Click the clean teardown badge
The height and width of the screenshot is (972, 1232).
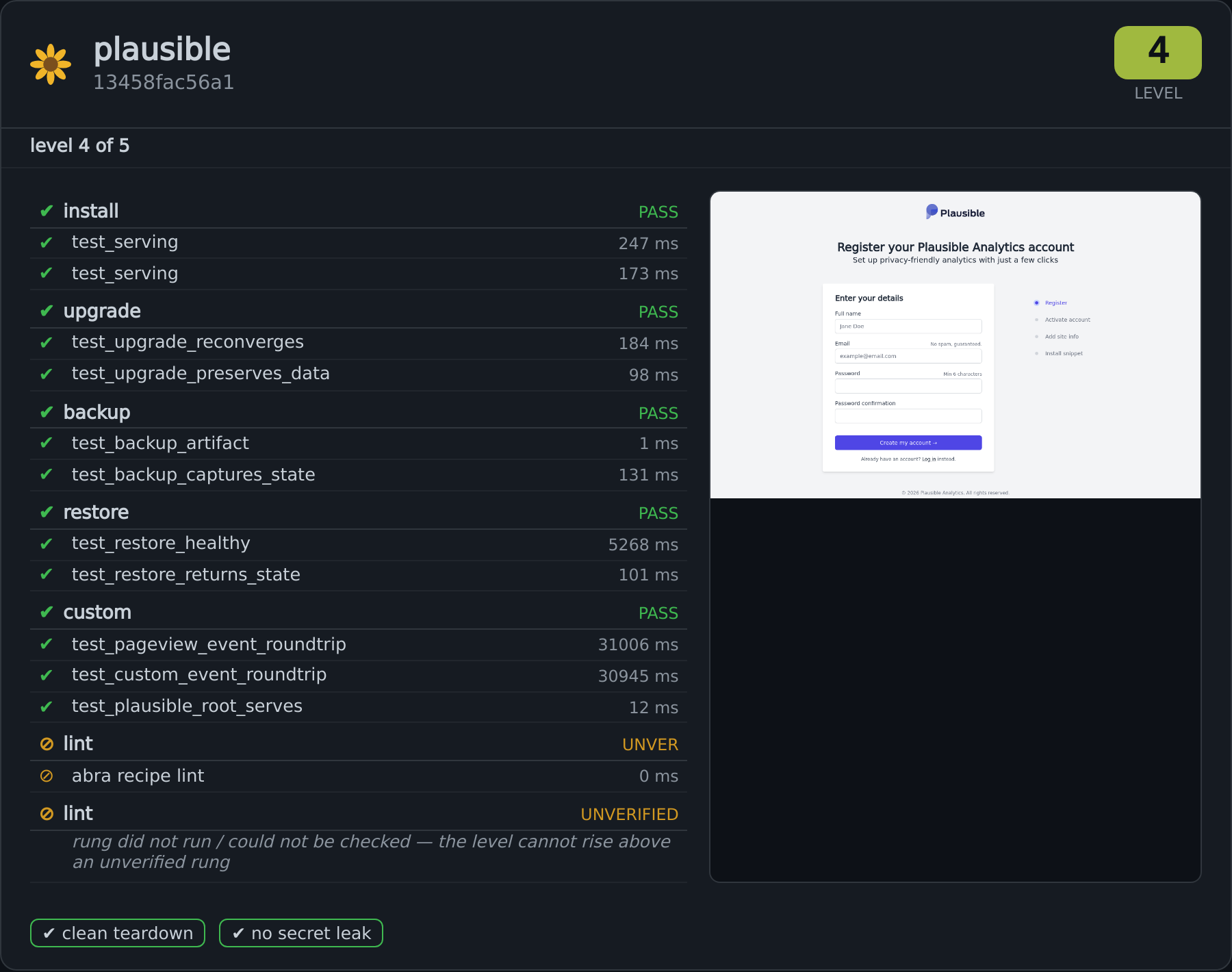[118, 933]
